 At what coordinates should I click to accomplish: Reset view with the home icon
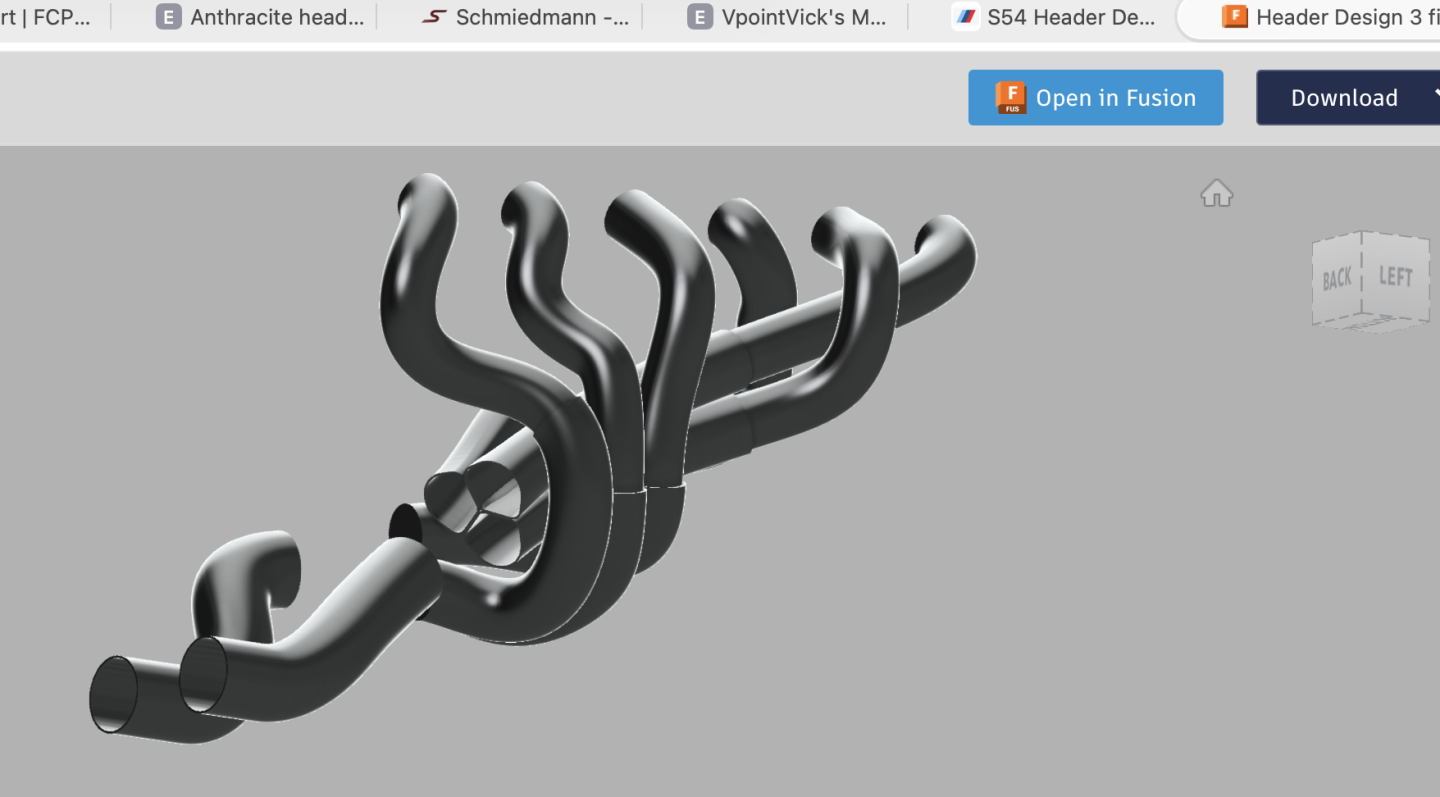(x=1216, y=193)
